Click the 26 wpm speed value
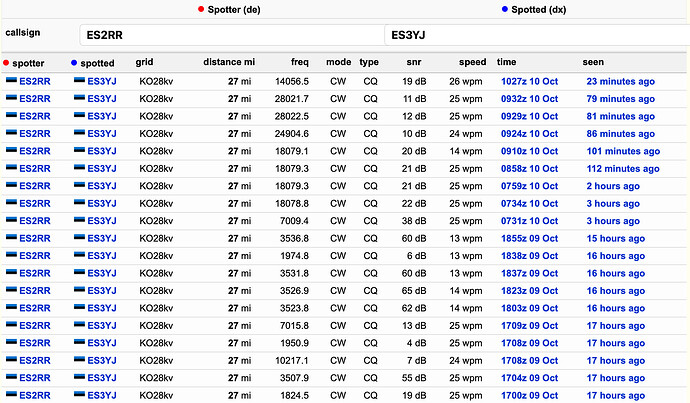Image resolution: width=690 pixels, height=403 pixels. 466,81
